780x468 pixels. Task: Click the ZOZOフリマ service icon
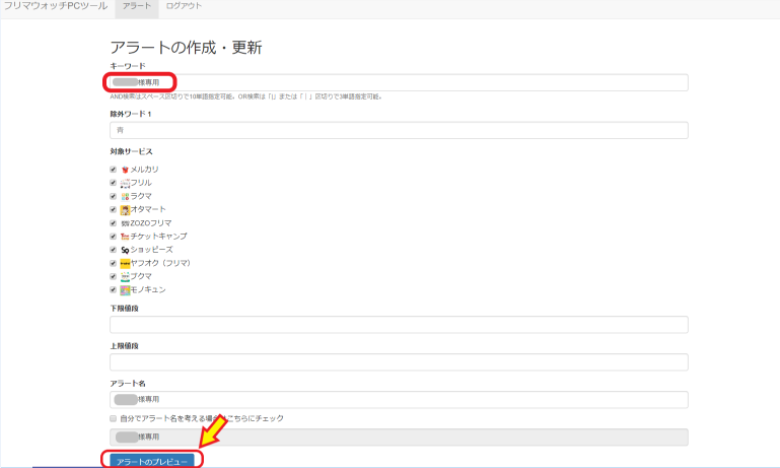point(125,223)
